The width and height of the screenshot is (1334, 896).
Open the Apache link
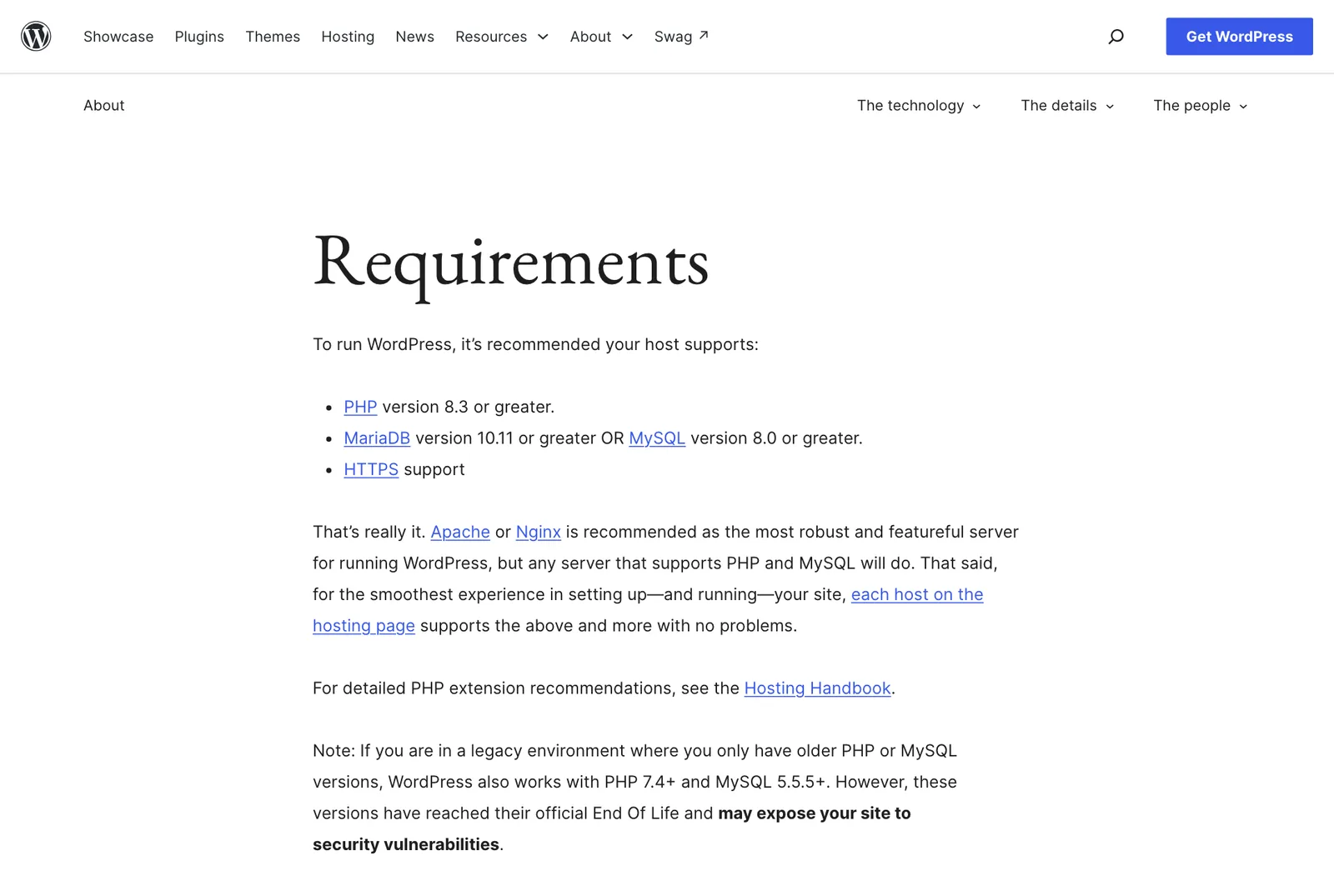tap(460, 532)
